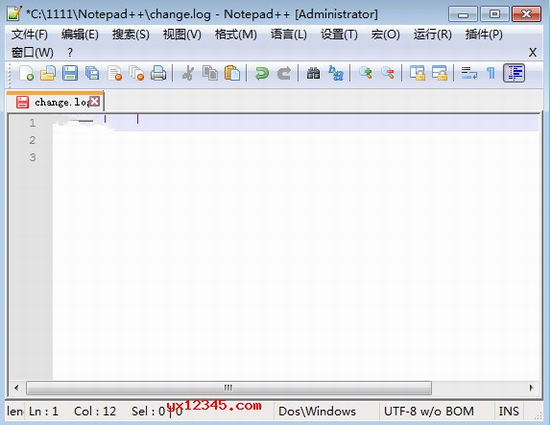
Task: Save the current file with floppy icon
Action: coord(70,73)
